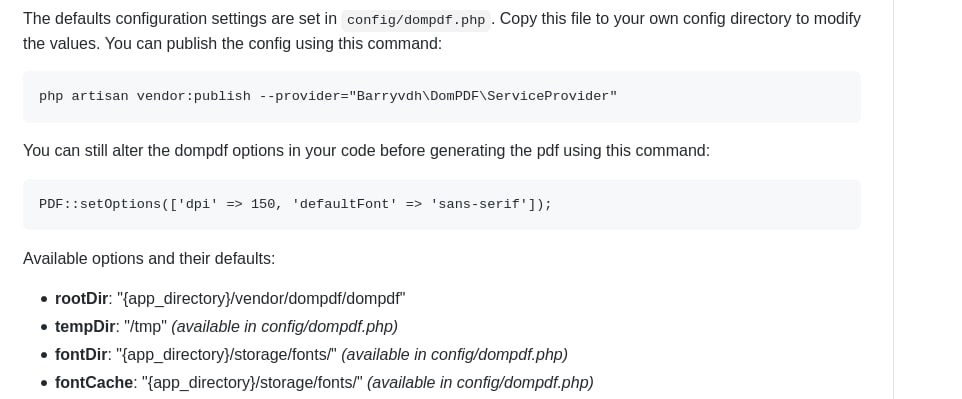Click the PDF::setOptions code block
The width and height of the screenshot is (962, 399).
[x=442, y=204]
